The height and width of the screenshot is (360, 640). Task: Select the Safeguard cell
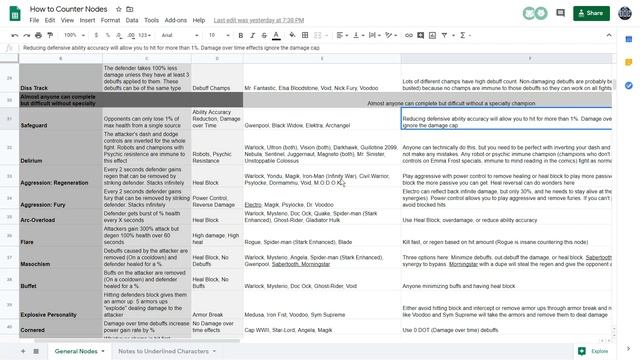click(x=60, y=119)
